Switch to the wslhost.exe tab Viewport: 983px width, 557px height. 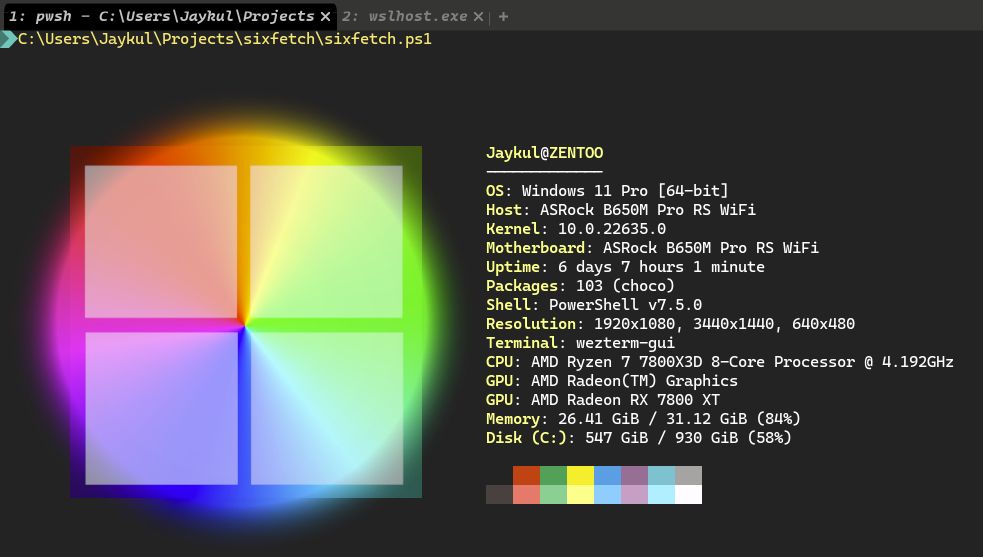[x=404, y=16]
